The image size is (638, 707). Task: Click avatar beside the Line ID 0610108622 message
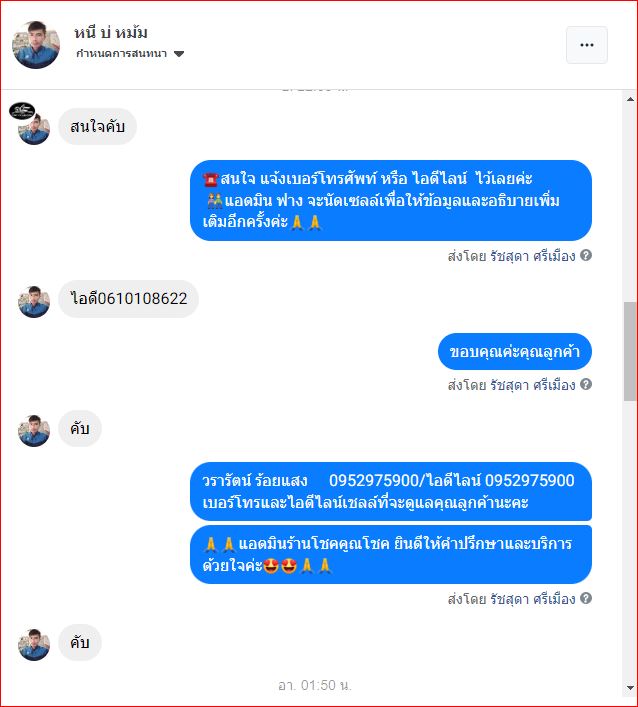click(x=34, y=302)
